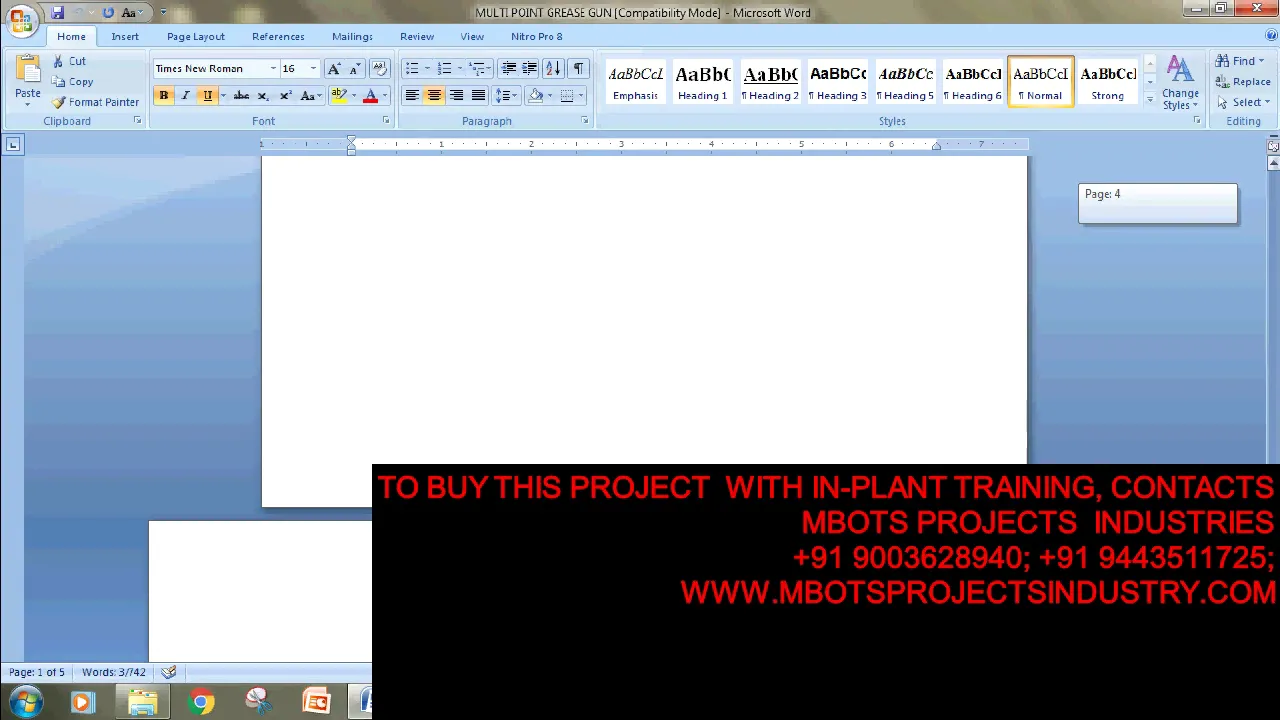Screen dimensions: 1280x720
Task: Toggle superscript formatting
Action: click(x=285, y=96)
